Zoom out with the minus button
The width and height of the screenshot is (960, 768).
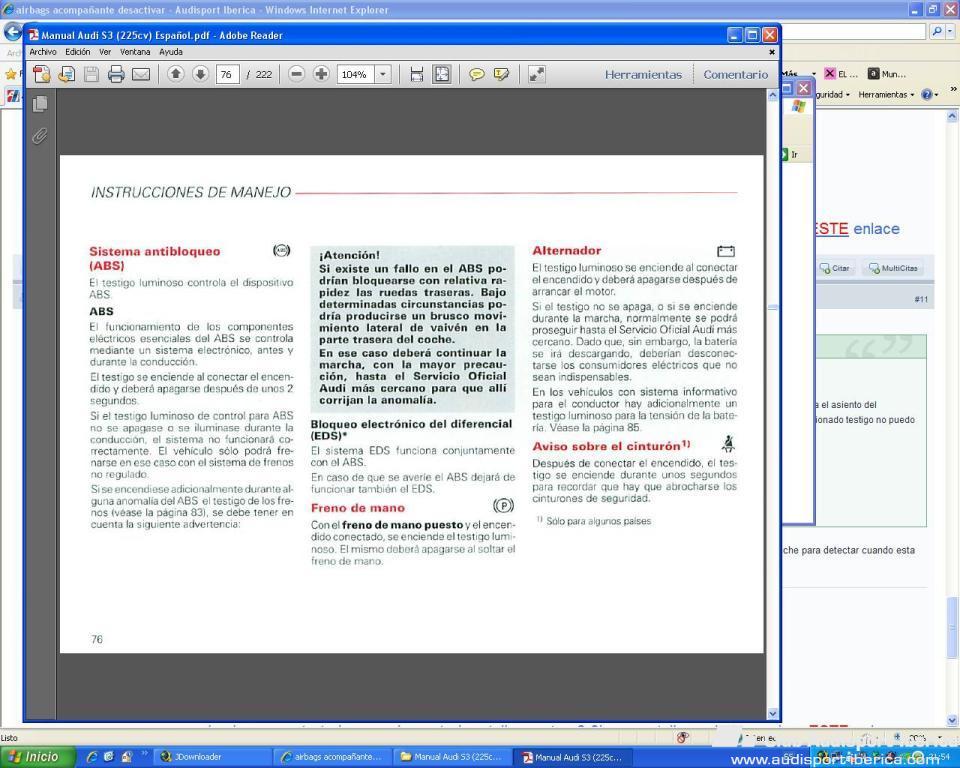click(296, 74)
